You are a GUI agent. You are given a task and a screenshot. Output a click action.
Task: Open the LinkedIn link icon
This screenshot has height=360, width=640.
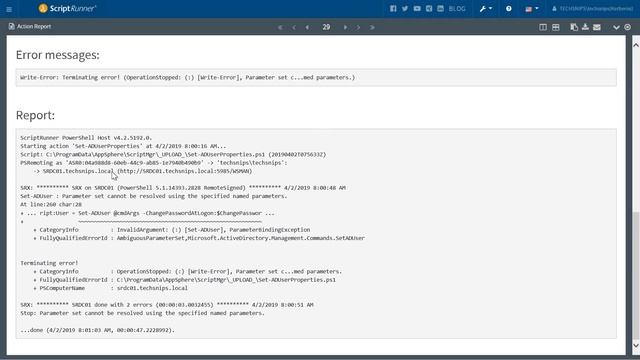(x=440, y=8)
